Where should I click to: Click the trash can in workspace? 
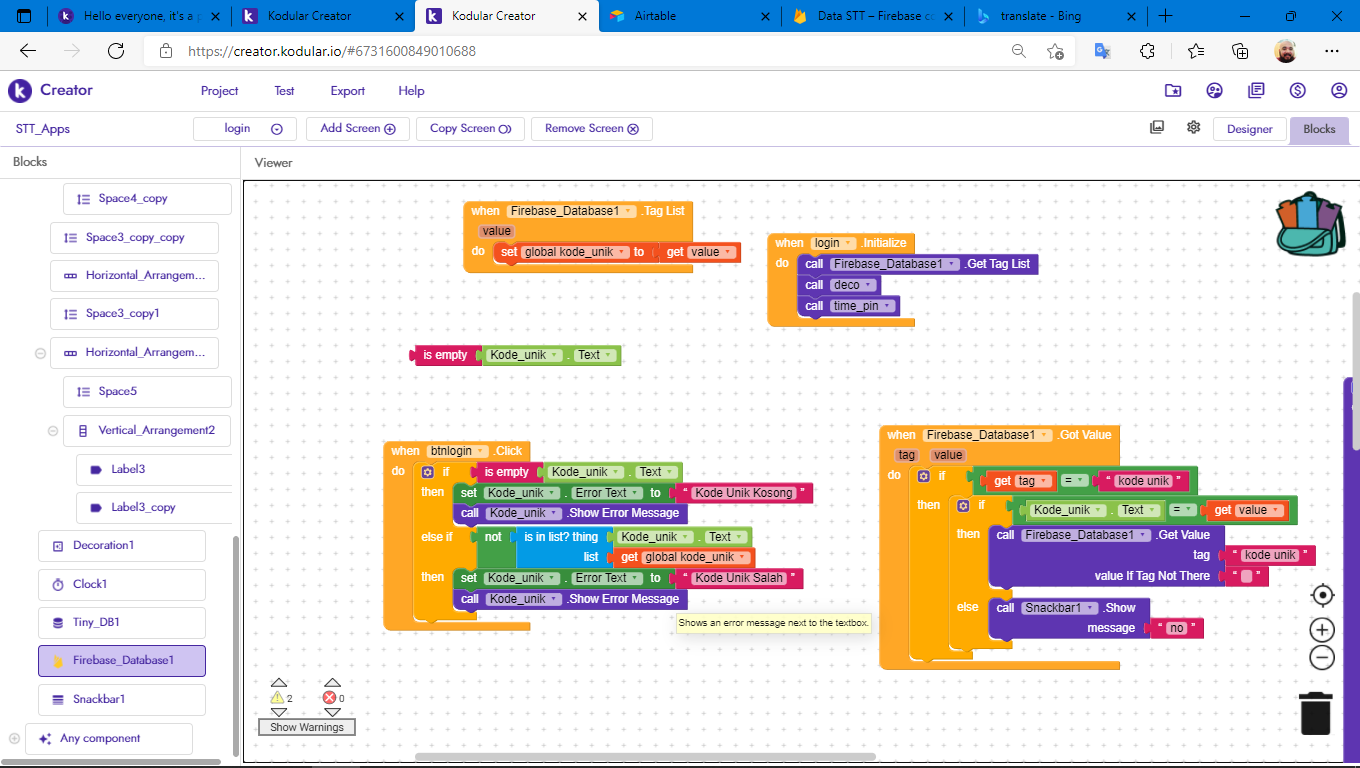[x=1315, y=713]
